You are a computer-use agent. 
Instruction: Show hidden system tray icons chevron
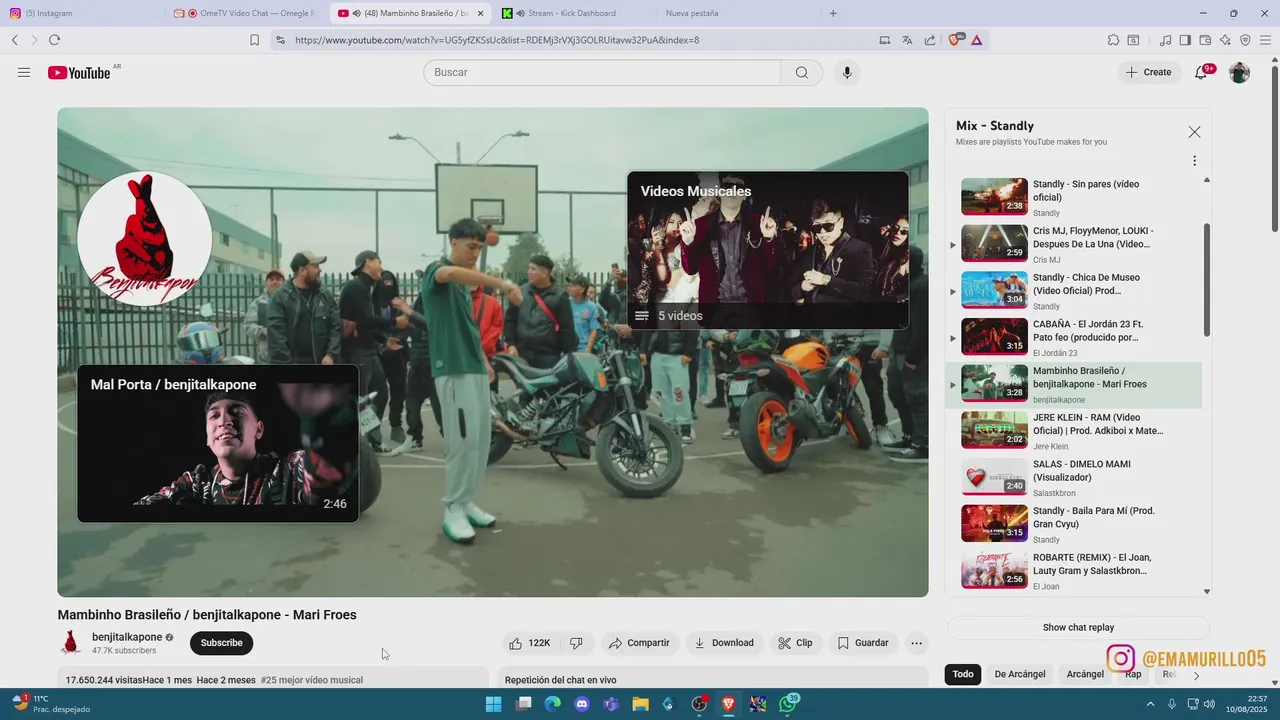tap(1151, 704)
